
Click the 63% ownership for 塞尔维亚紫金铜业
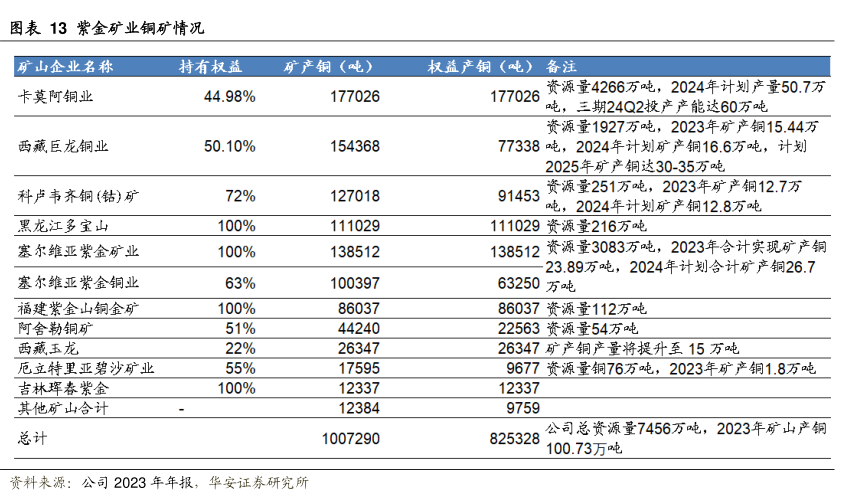[x=242, y=283]
